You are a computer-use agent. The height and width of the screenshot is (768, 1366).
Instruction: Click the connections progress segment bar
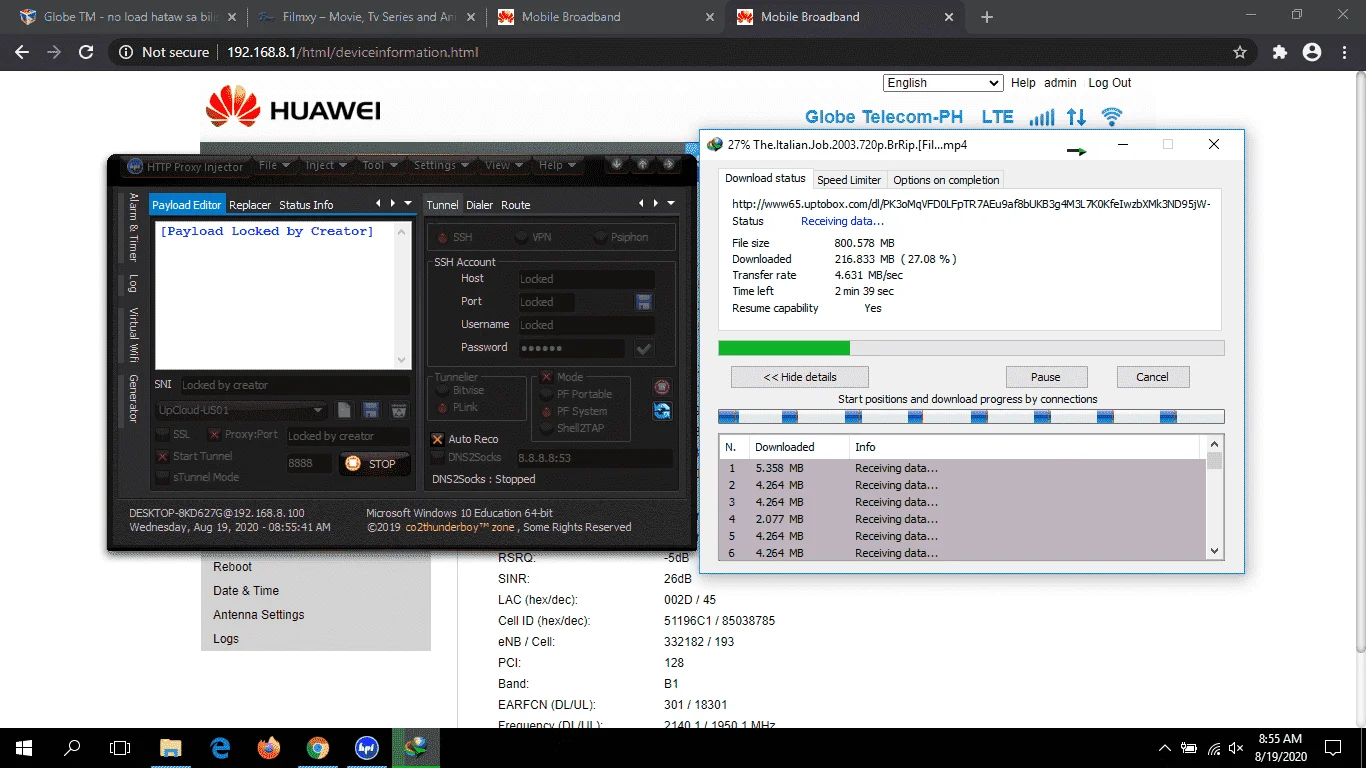coord(971,416)
